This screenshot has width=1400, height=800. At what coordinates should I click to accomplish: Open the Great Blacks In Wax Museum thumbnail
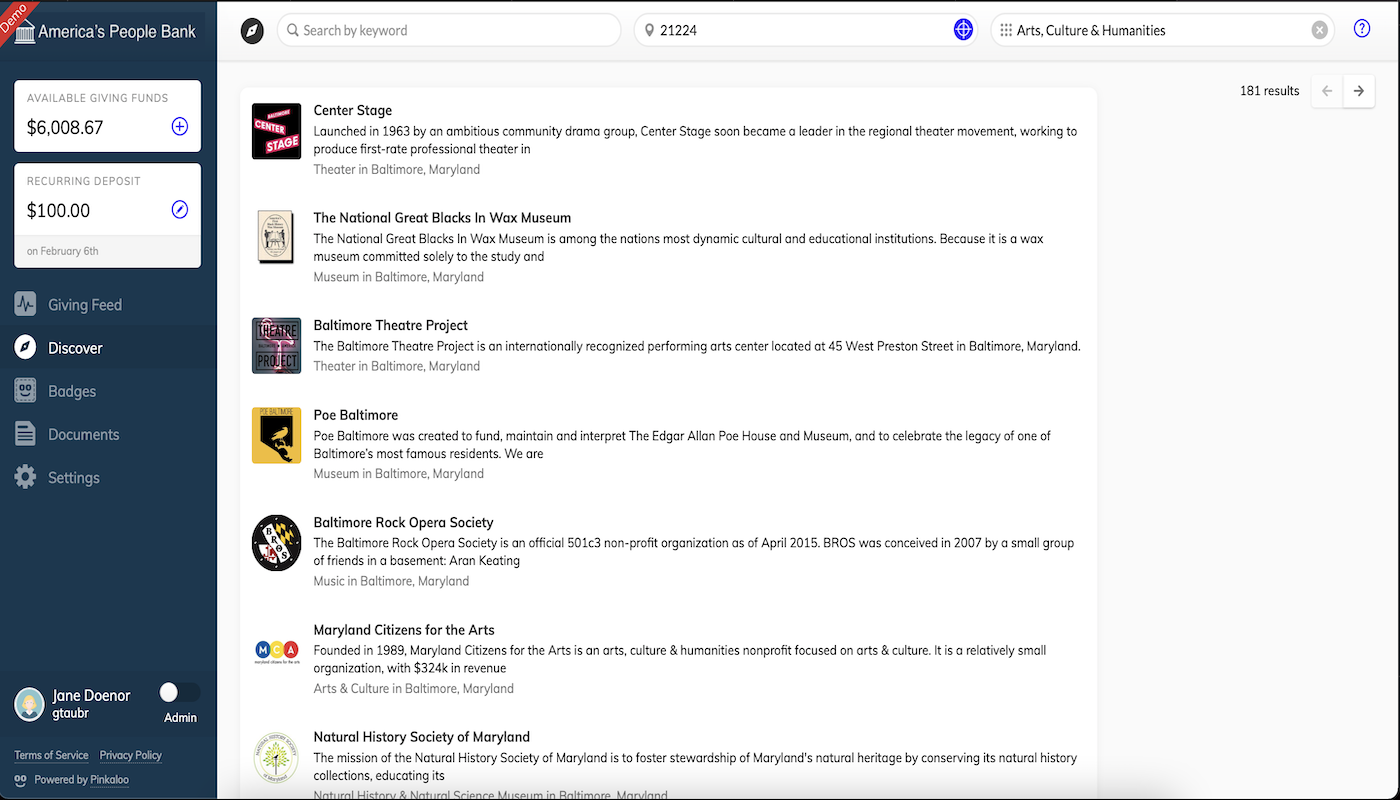coord(276,237)
